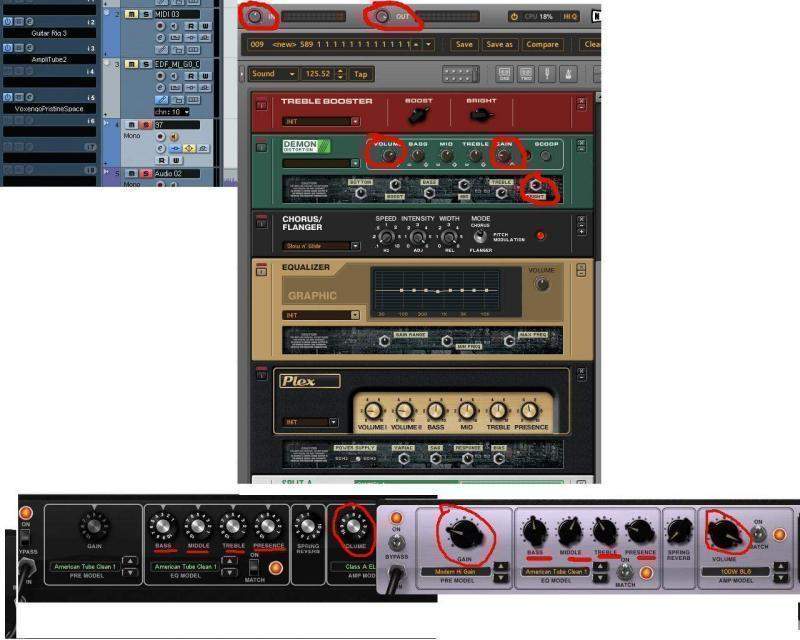Solo the Audio 02 track

pyautogui.click(x=145, y=174)
